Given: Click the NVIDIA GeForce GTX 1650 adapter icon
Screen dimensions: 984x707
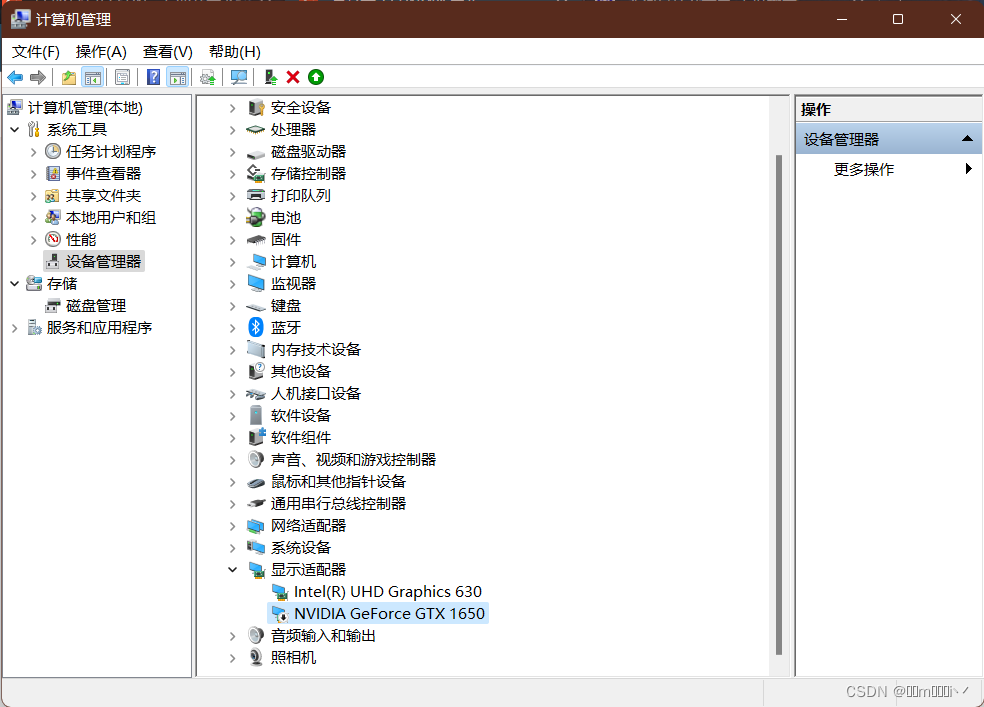Looking at the screenshot, I should click(280, 614).
